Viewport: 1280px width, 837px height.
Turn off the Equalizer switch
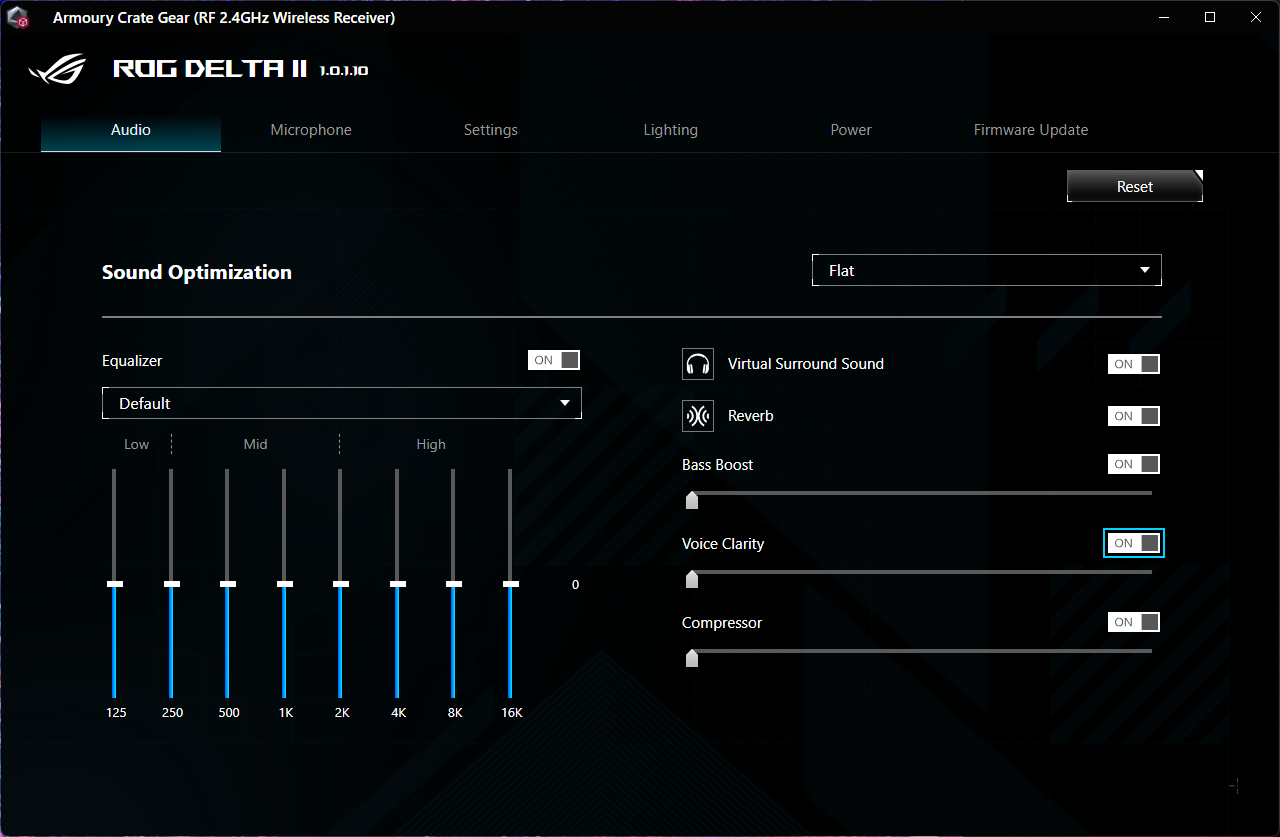554,360
